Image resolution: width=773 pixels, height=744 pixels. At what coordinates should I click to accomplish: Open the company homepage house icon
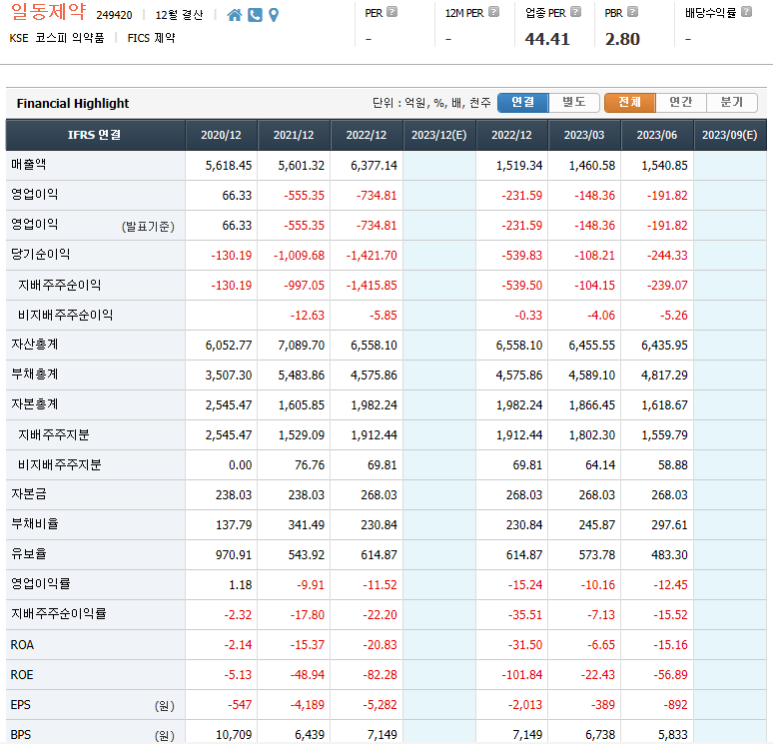click(234, 15)
